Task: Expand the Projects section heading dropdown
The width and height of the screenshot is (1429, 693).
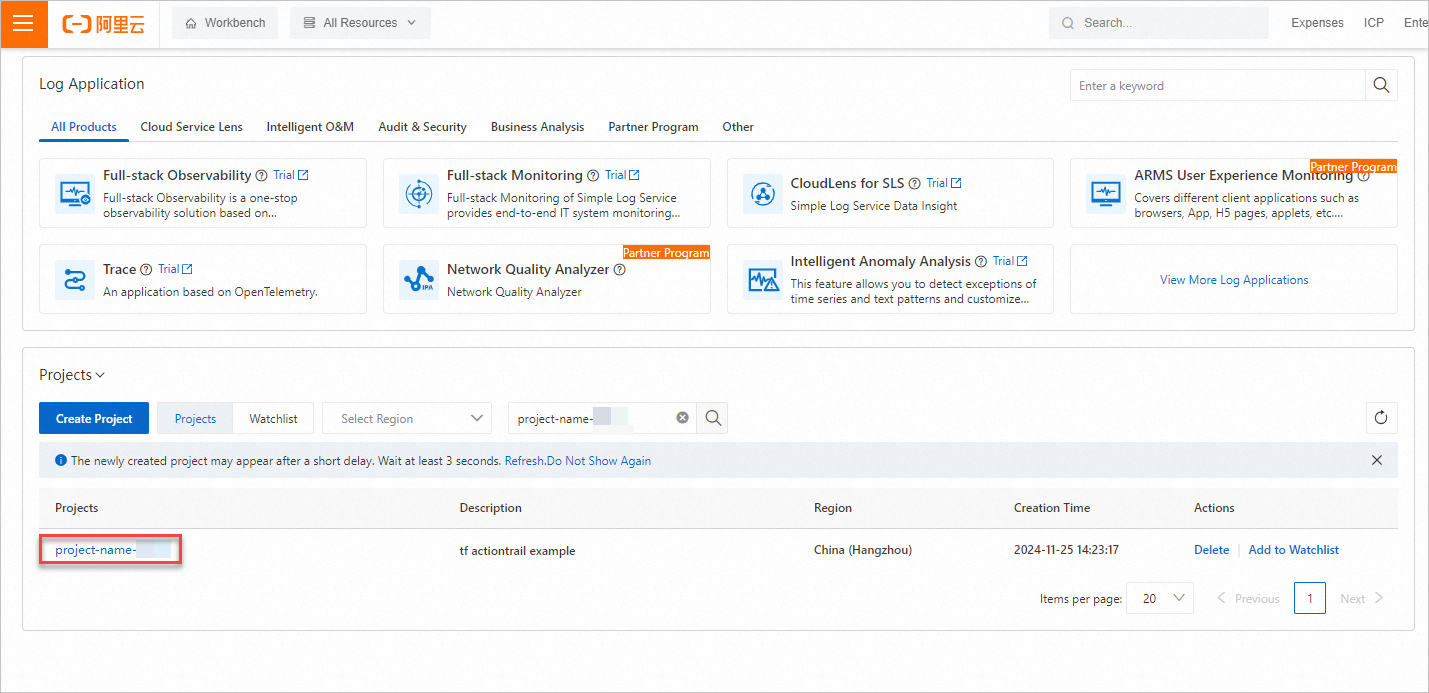Action: [72, 375]
